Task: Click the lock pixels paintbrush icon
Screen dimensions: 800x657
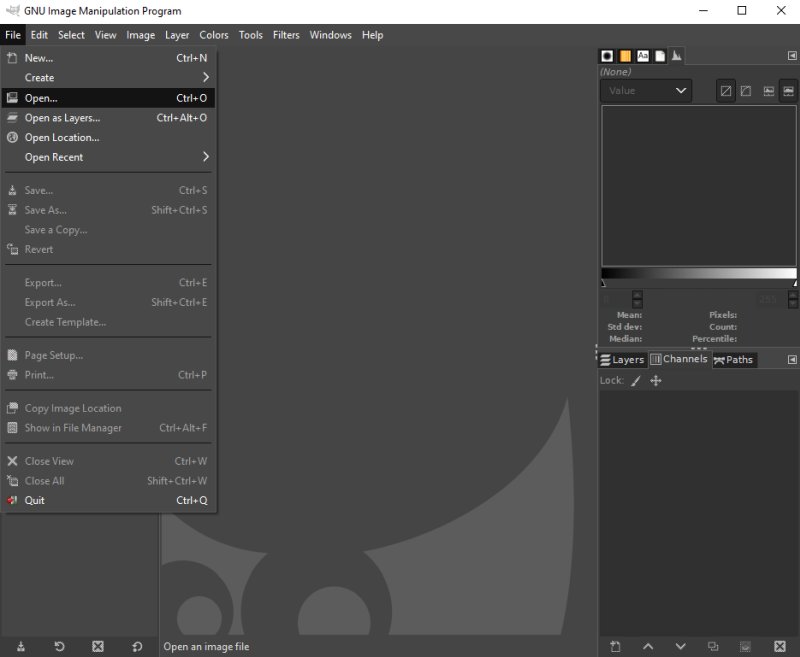Action: [x=636, y=381]
